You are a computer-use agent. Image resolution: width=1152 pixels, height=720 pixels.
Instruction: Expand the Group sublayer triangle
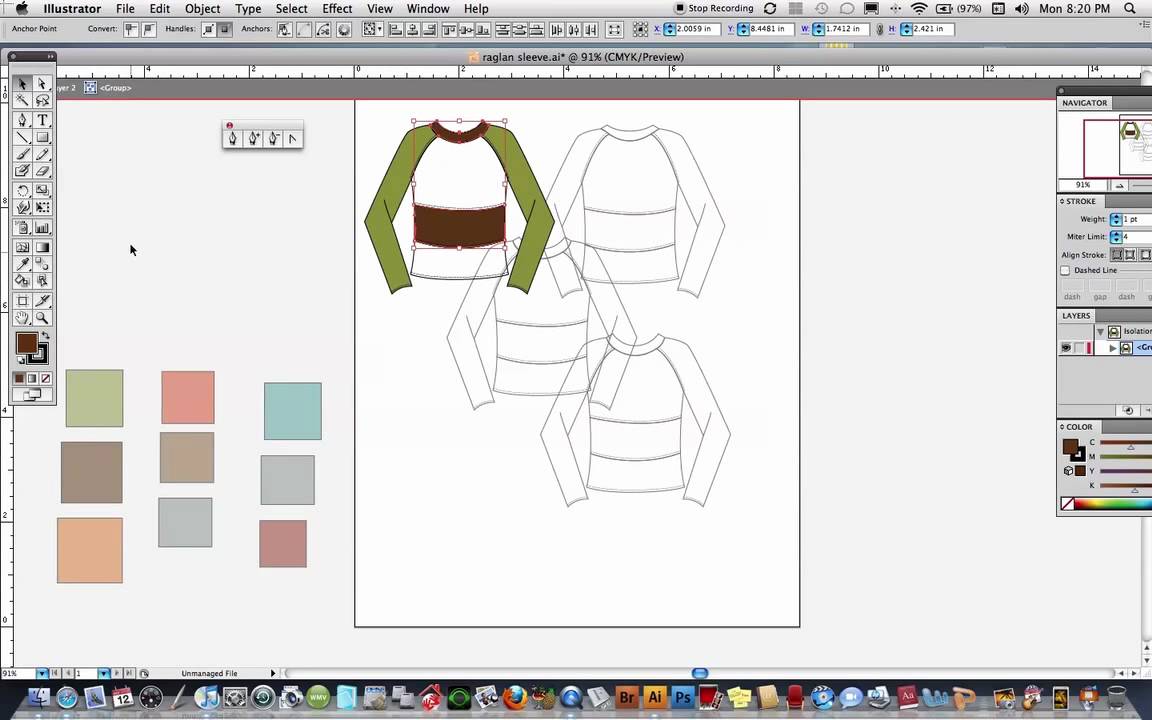(1112, 348)
